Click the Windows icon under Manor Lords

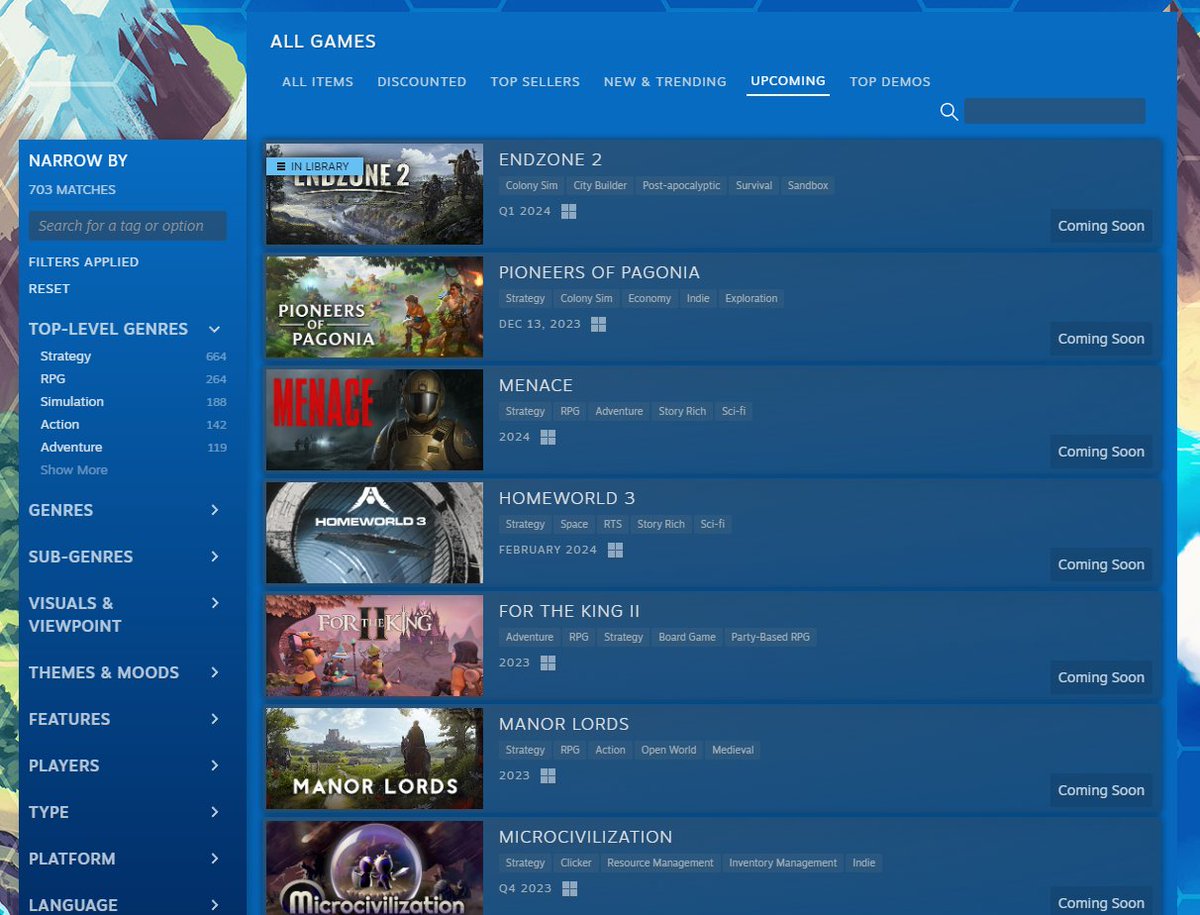click(x=547, y=775)
